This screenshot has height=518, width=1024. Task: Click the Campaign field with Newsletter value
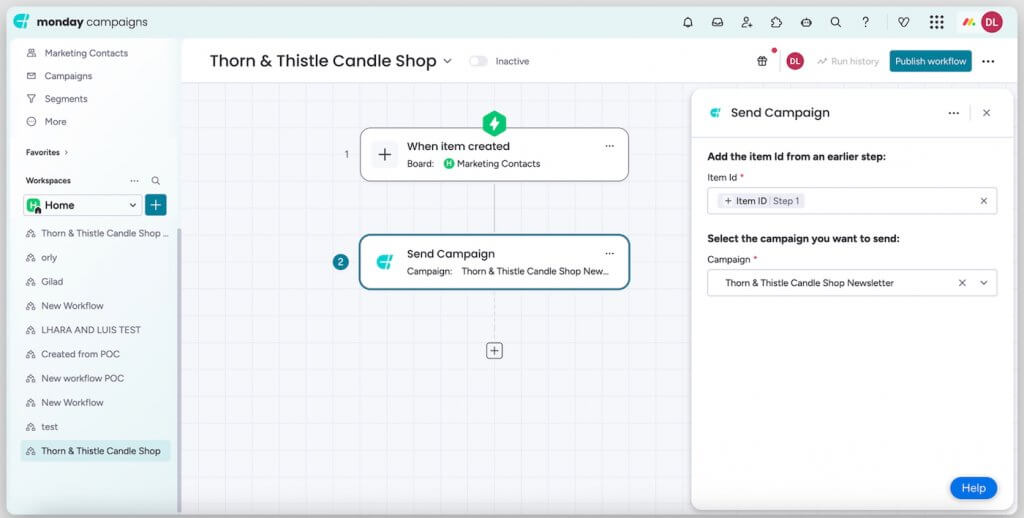pos(852,283)
